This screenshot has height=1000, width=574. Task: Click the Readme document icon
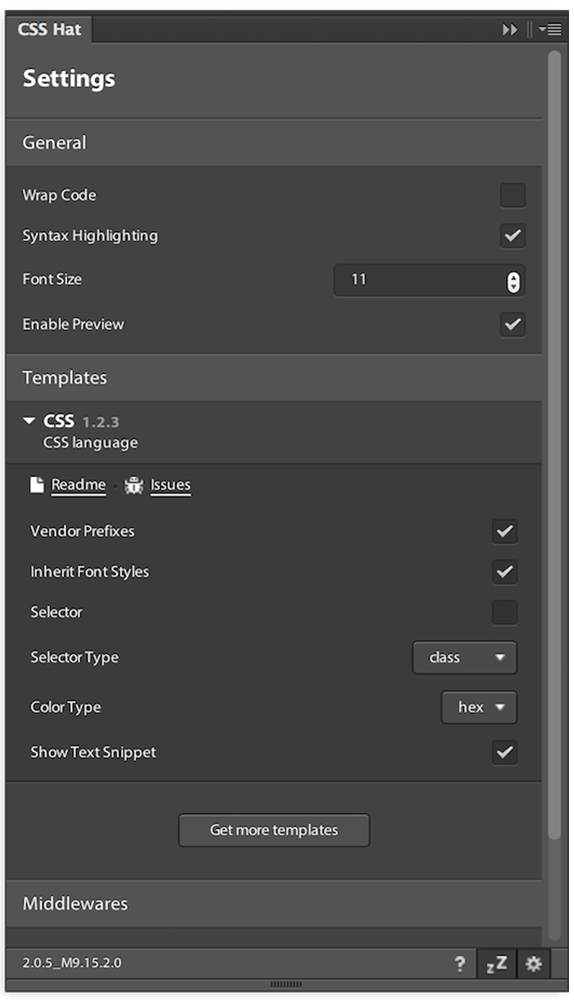click(x=37, y=485)
